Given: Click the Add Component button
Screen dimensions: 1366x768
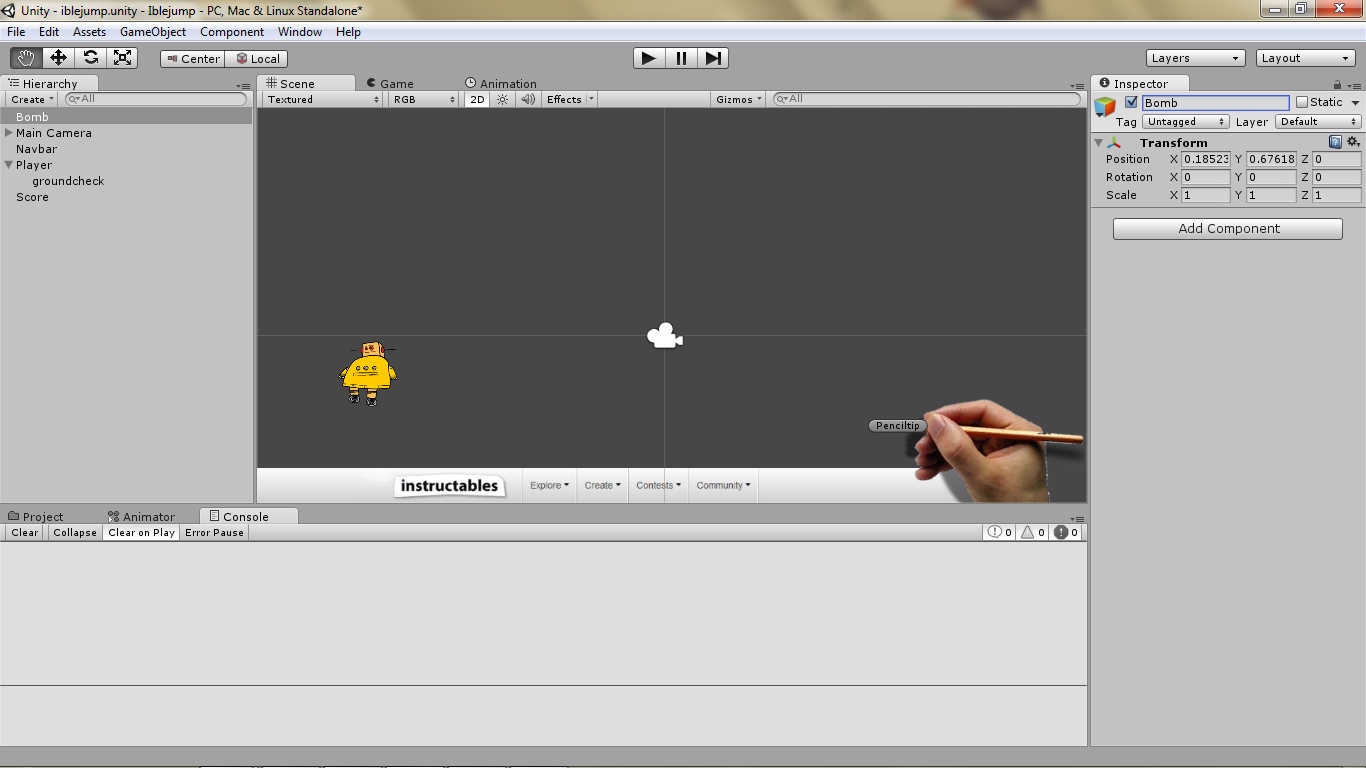Looking at the screenshot, I should 1228,229.
